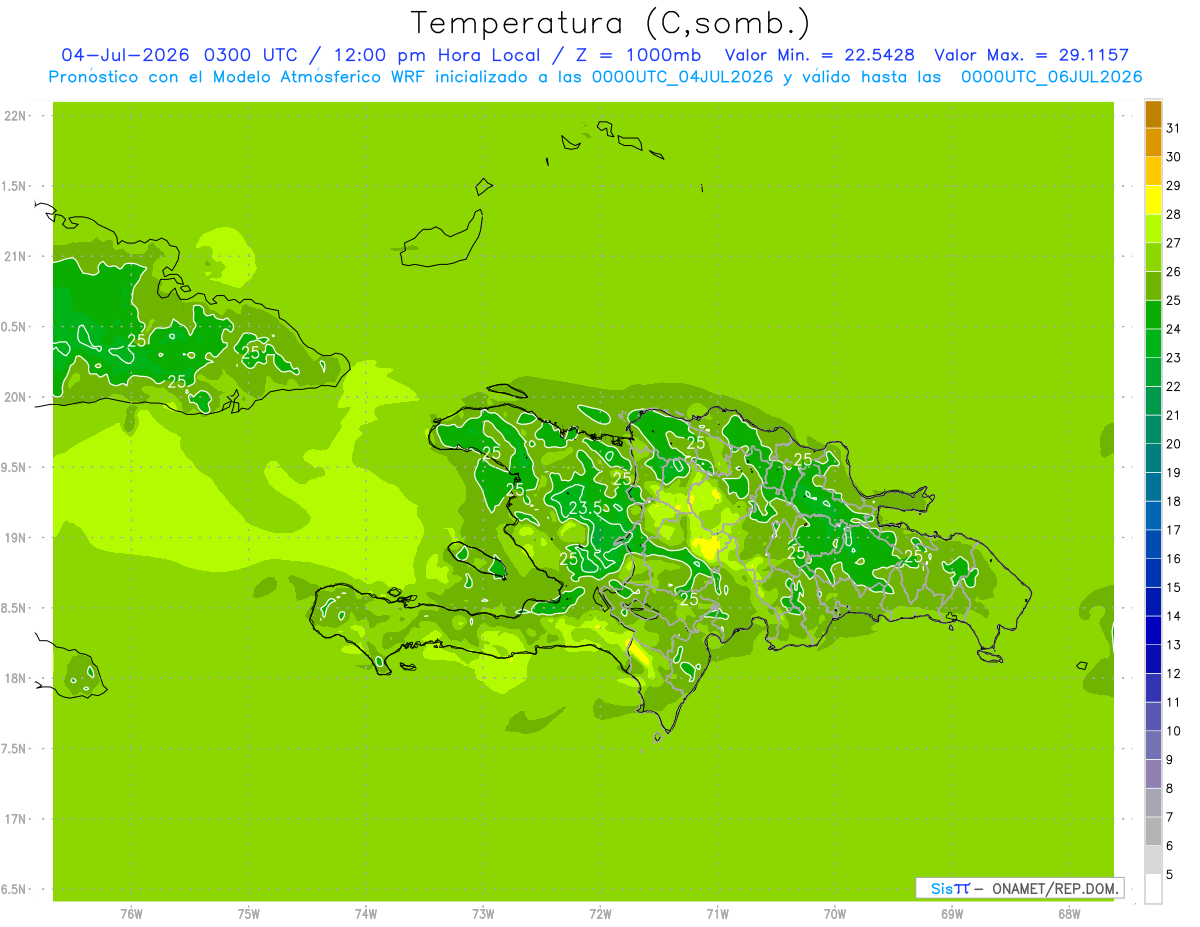1200x927 pixels.
Task: Click the legend scale number 8
Action: click(1170, 789)
